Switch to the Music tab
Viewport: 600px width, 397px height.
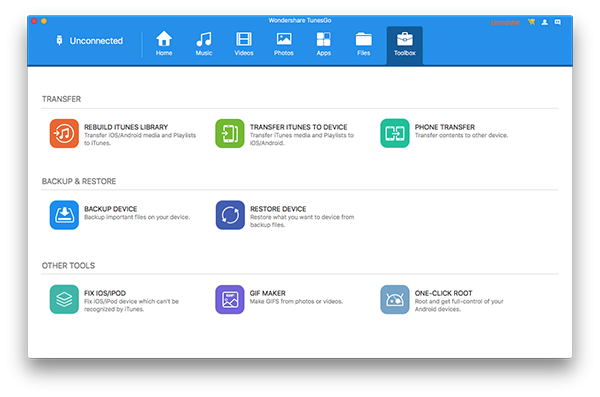204,43
